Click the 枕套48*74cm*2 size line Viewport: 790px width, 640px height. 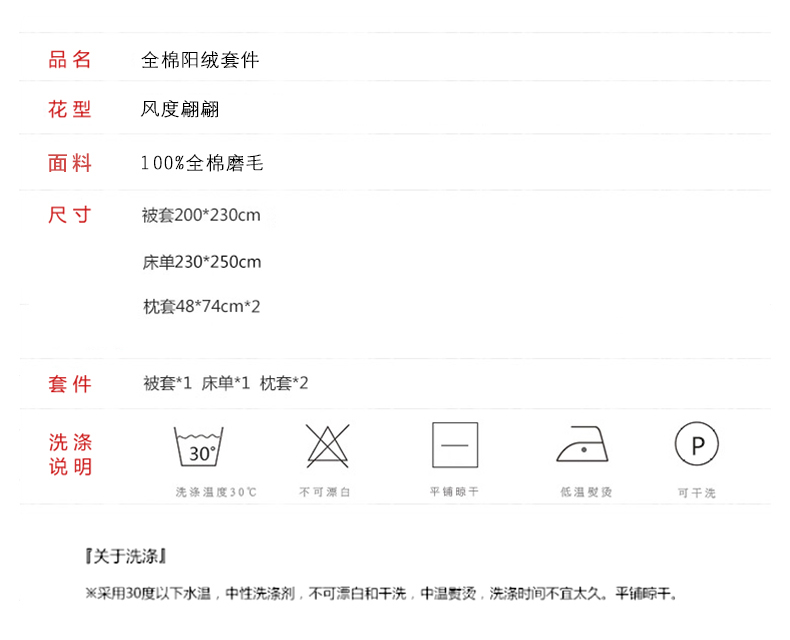tap(201, 306)
